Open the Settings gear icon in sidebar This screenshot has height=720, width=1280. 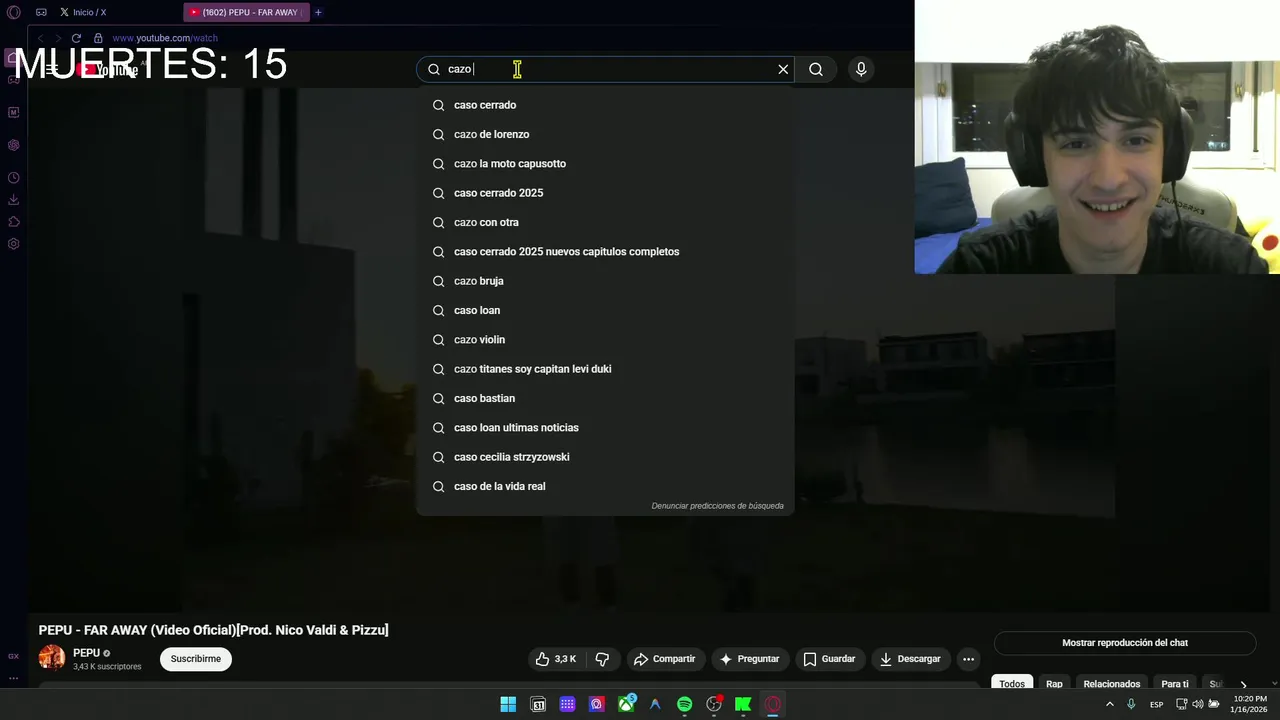tap(13, 244)
